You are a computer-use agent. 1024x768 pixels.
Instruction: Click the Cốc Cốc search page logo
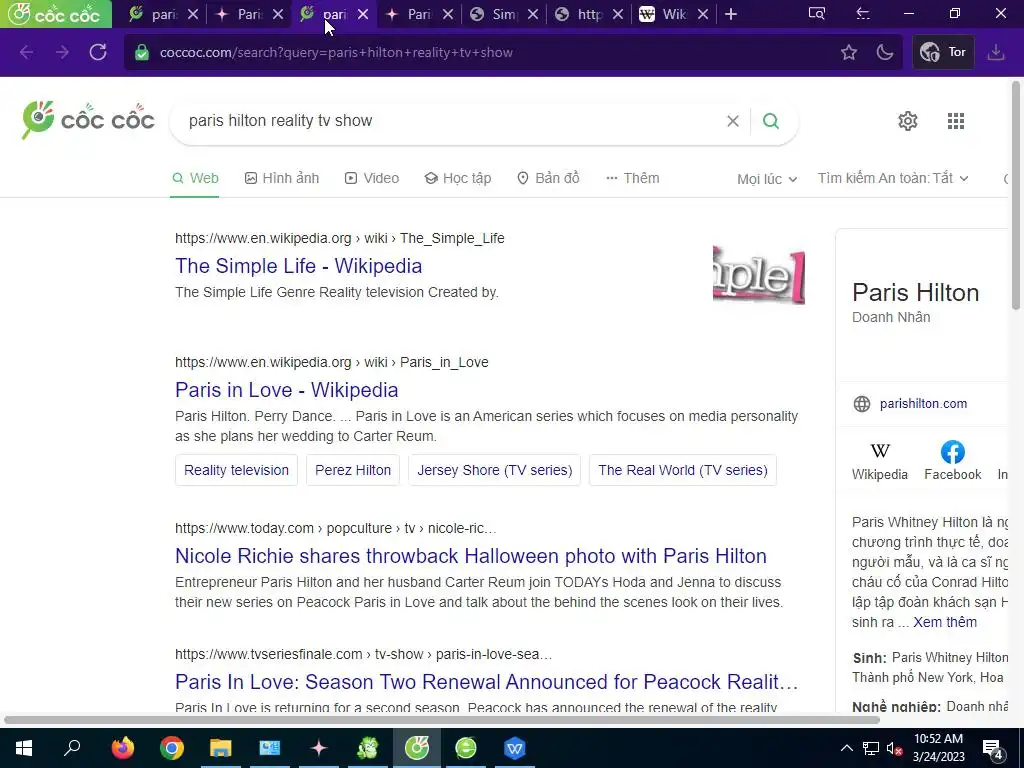[x=88, y=120]
